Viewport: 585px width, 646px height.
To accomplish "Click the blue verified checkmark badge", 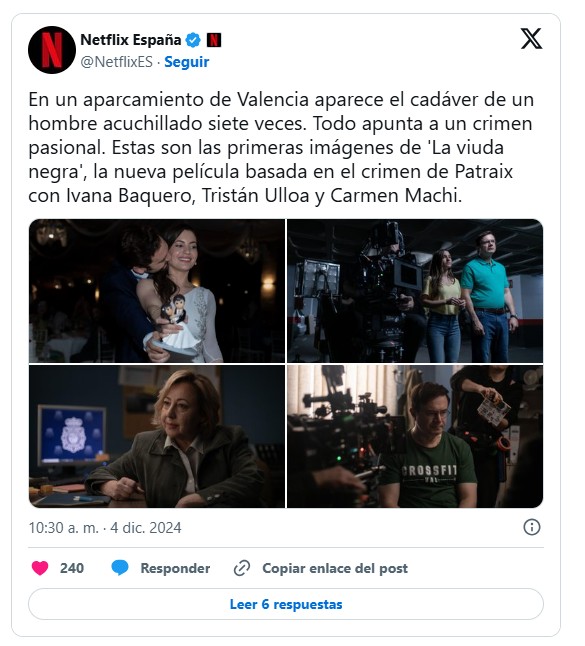I will 193,40.
